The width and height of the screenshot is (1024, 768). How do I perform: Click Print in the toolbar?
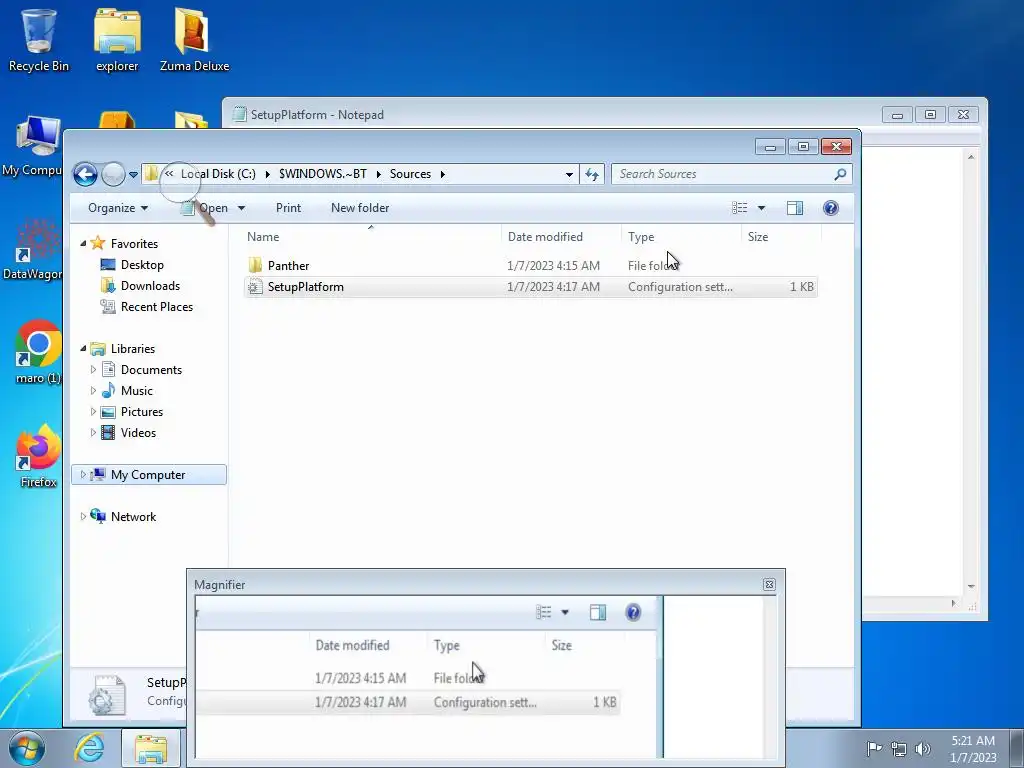(288, 208)
